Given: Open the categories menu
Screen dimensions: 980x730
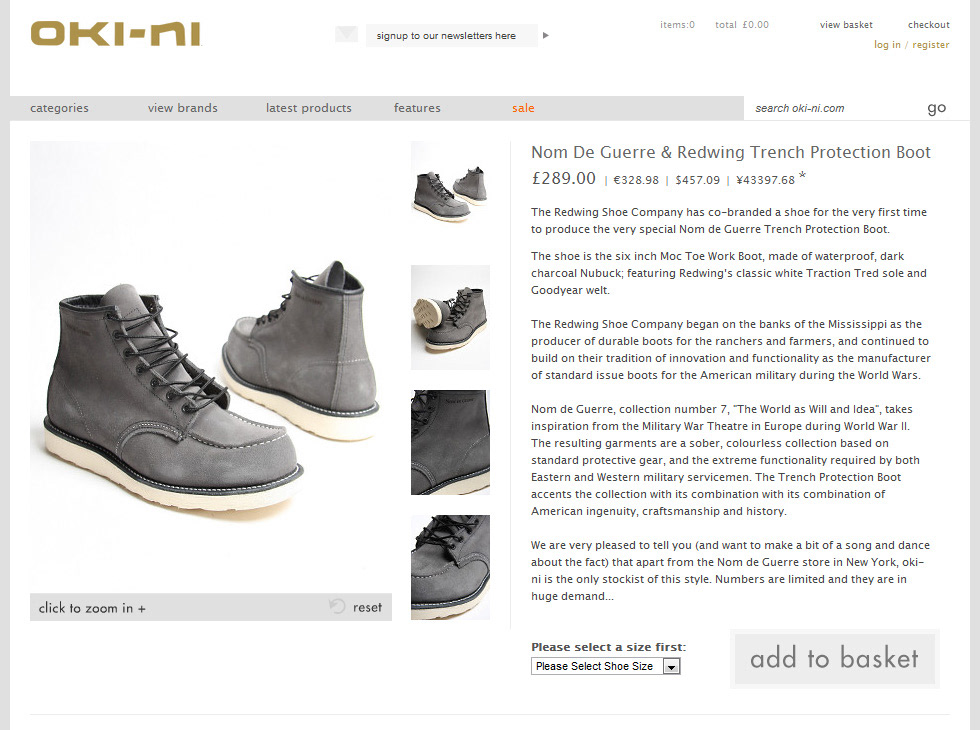Looking at the screenshot, I should pos(59,108).
